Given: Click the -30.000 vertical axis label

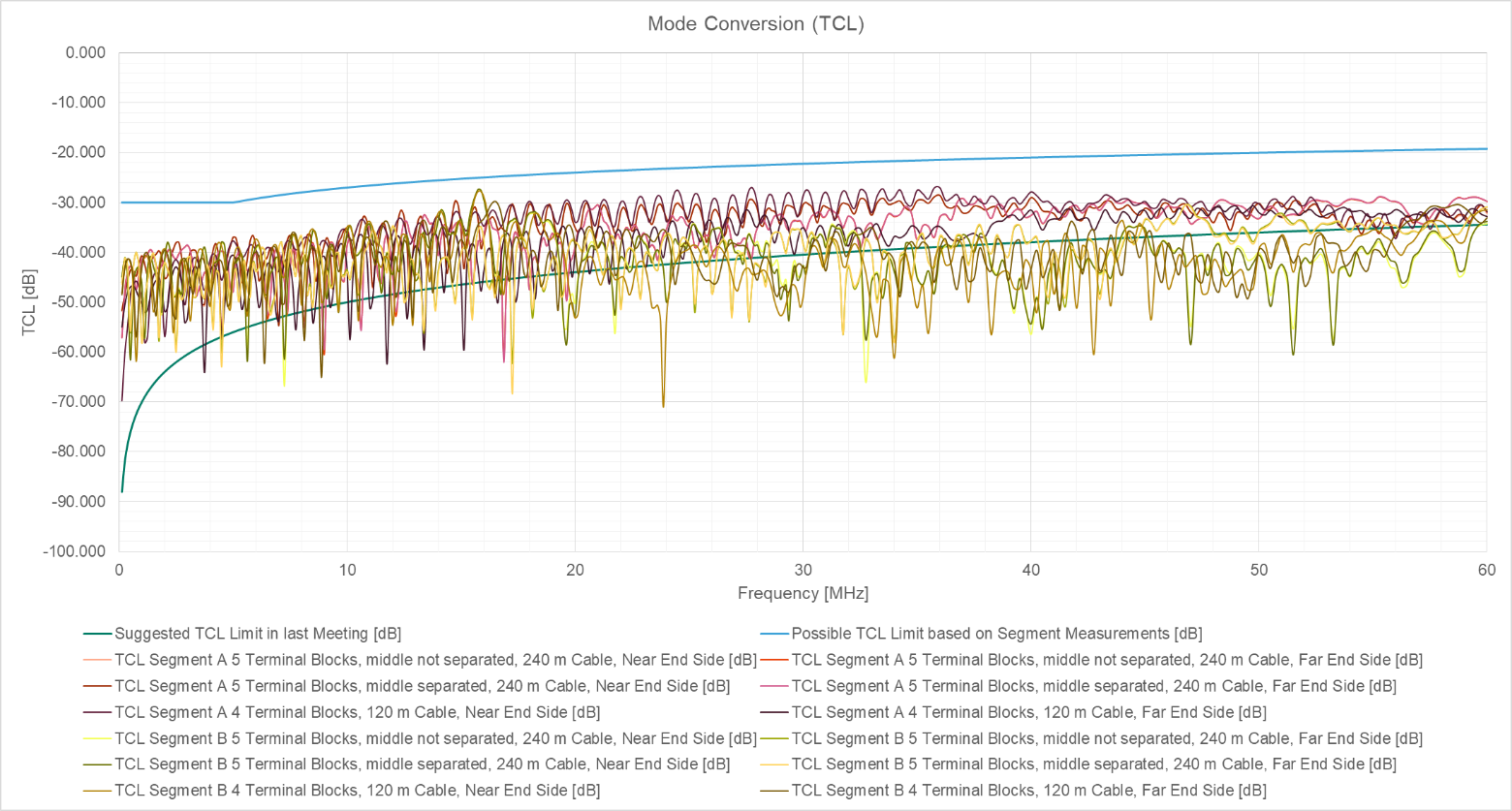Looking at the screenshot, I should [x=79, y=203].
